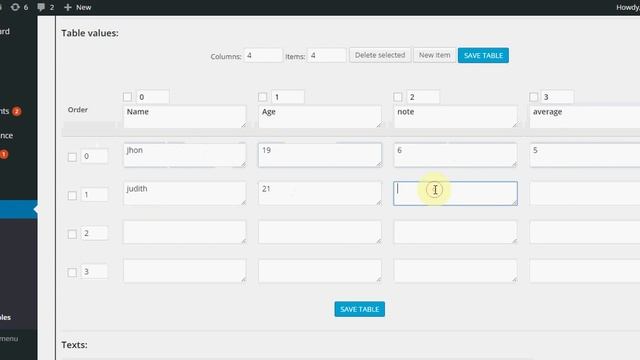Viewport: 640px width, 360px height.
Task: Open the sidebar item ending in 'nce'
Action: pyautogui.click(x=7, y=136)
